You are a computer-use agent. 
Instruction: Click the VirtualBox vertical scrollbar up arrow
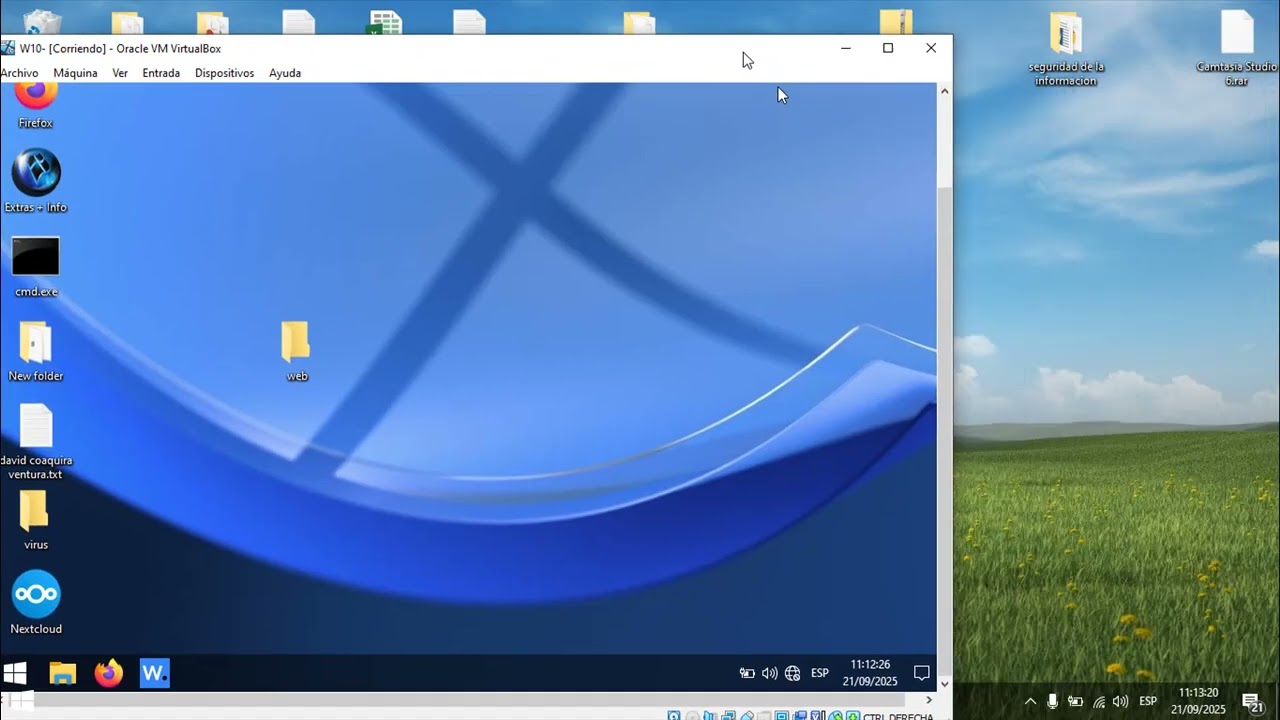pyautogui.click(x=944, y=91)
